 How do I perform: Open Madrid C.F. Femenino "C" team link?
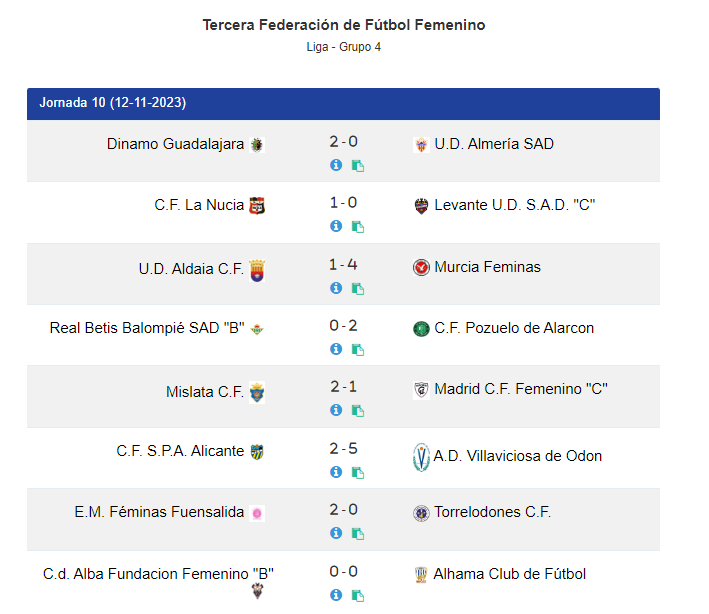[521, 389]
